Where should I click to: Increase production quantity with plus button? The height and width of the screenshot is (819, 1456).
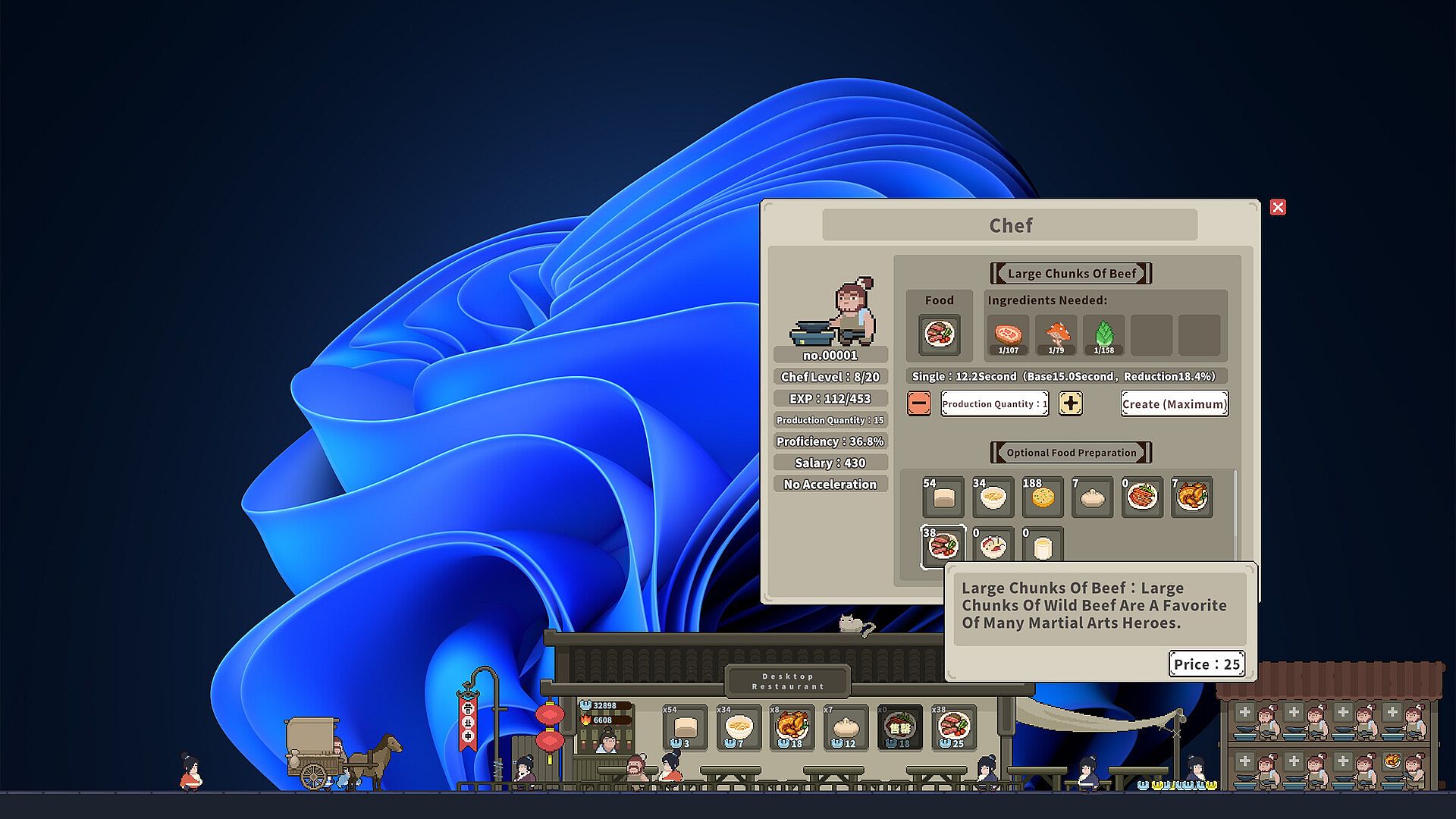(x=1070, y=403)
